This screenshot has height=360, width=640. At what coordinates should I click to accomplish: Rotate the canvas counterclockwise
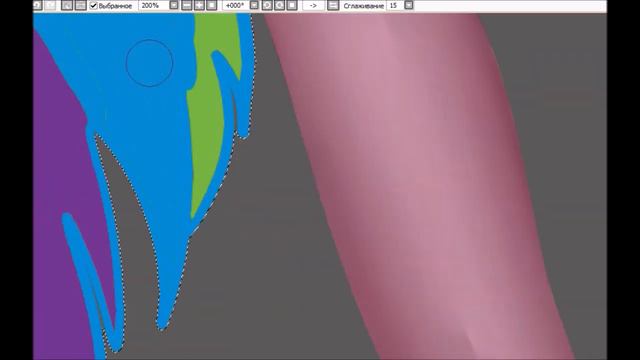tap(267, 5)
